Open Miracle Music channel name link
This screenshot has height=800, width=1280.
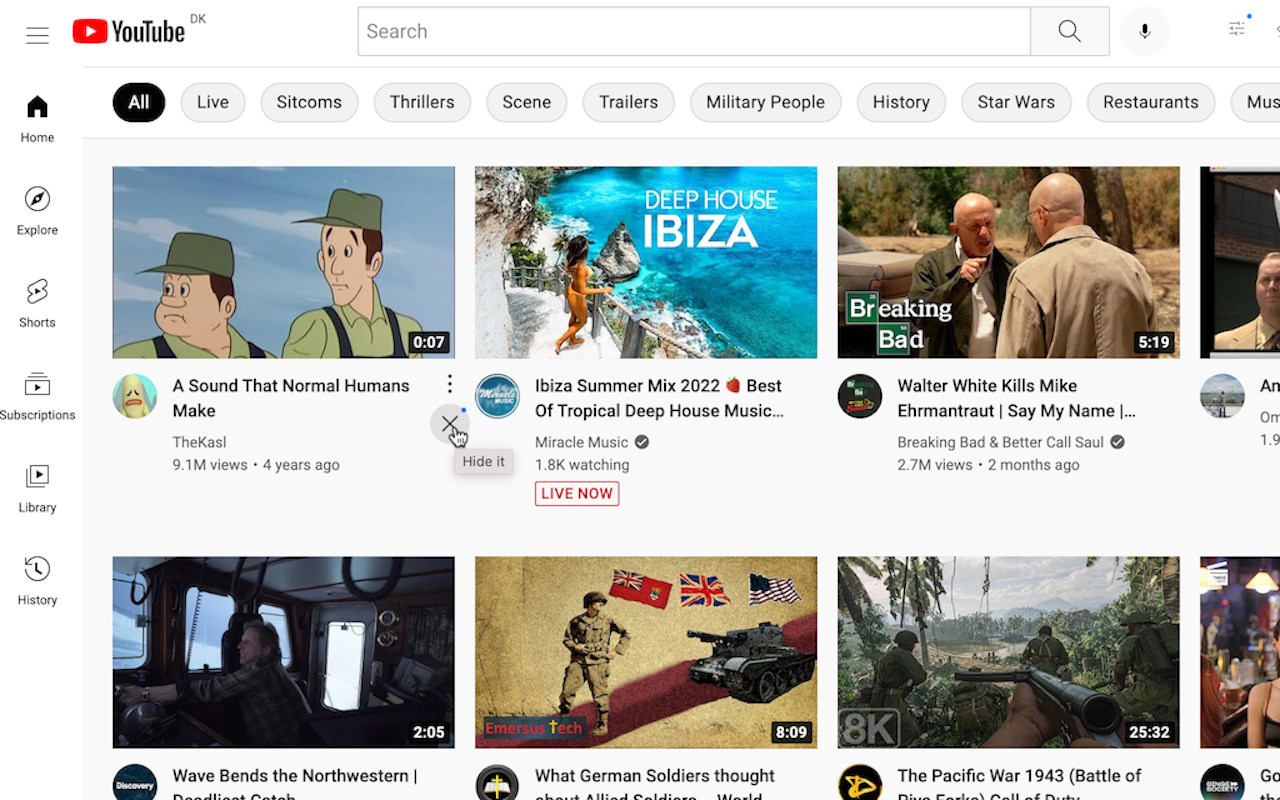[x=582, y=442]
